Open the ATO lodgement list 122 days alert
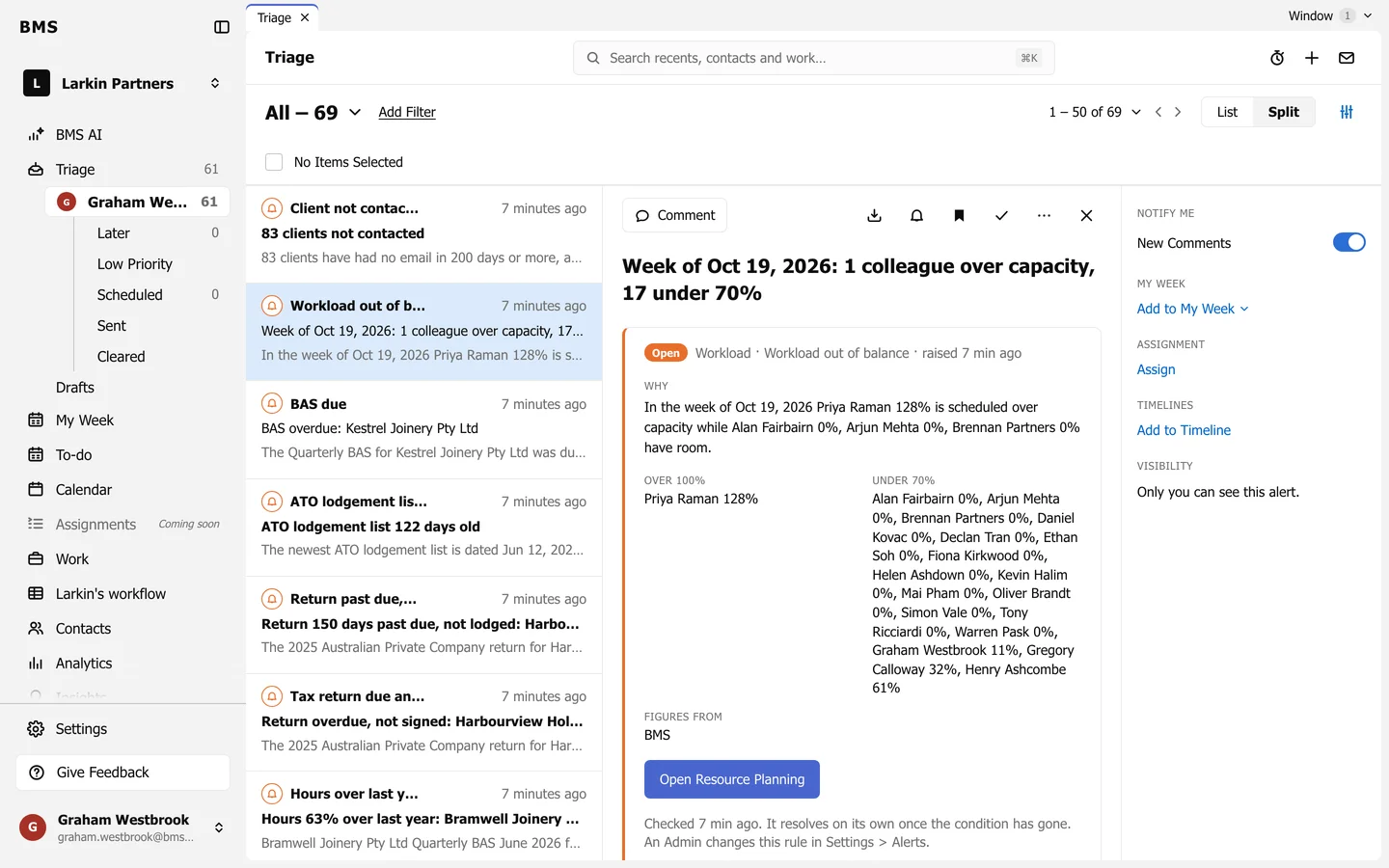This screenshot has width=1389, height=868. pos(423,527)
